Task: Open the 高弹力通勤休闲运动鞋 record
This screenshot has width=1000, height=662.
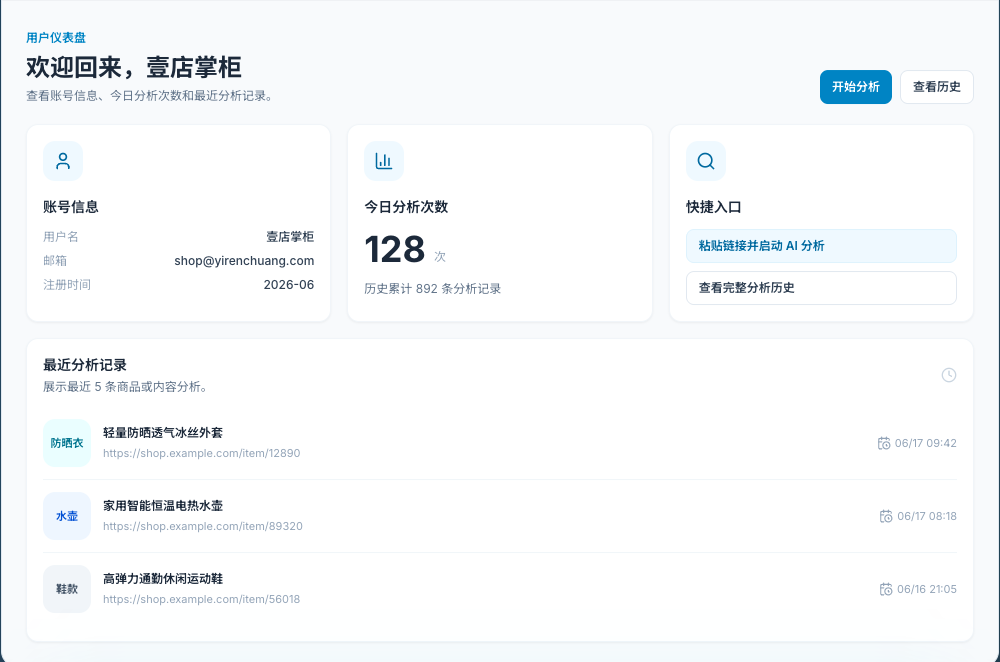Action: point(163,578)
